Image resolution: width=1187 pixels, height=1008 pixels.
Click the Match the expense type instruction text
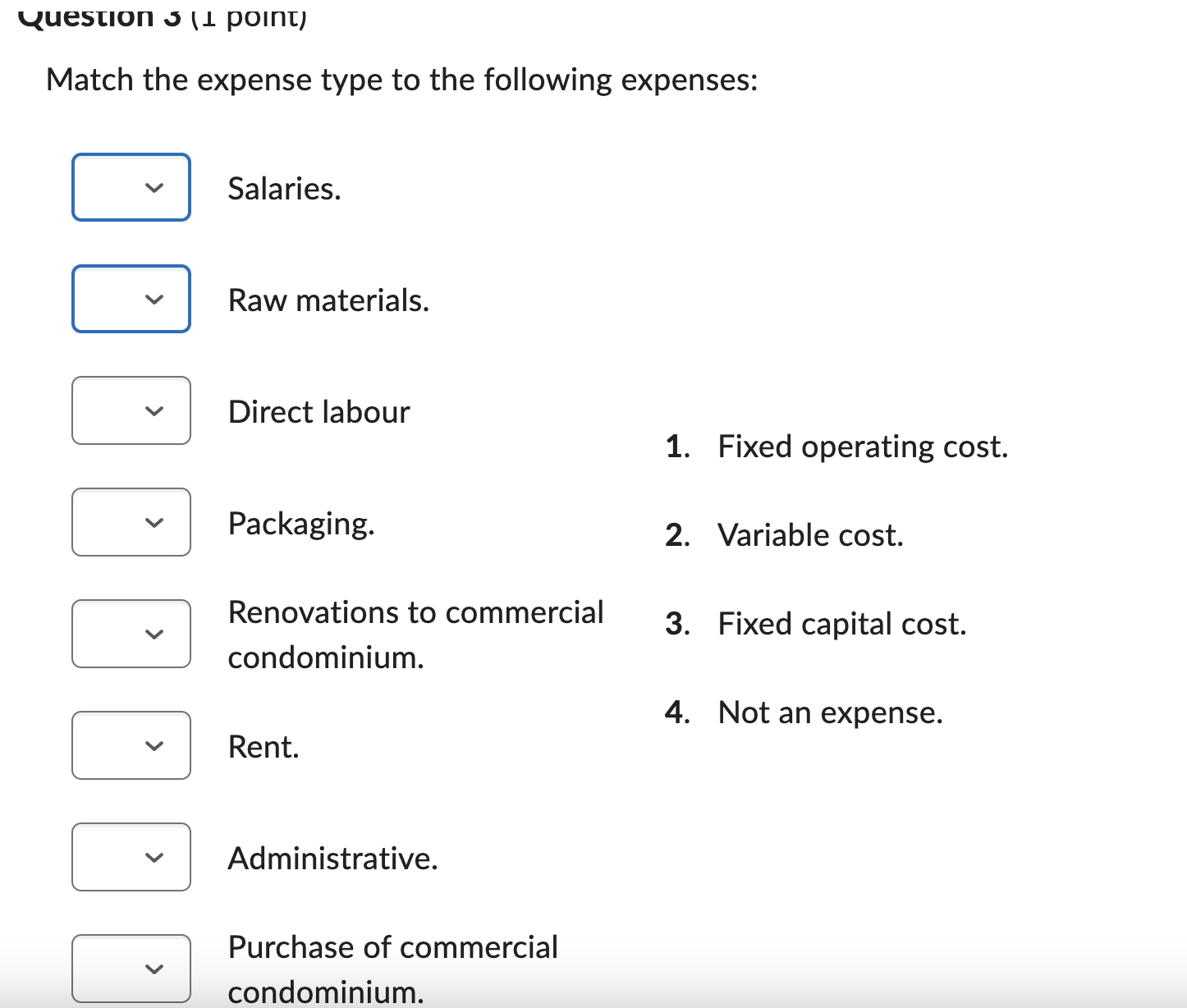[x=402, y=80]
